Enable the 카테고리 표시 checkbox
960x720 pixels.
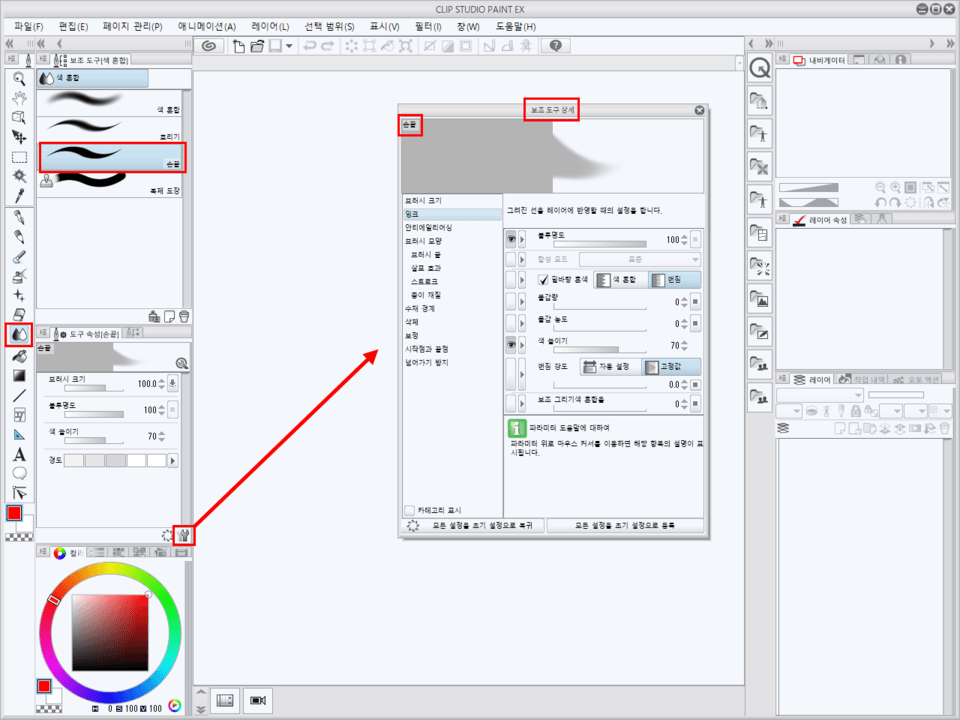tap(409, 509)
